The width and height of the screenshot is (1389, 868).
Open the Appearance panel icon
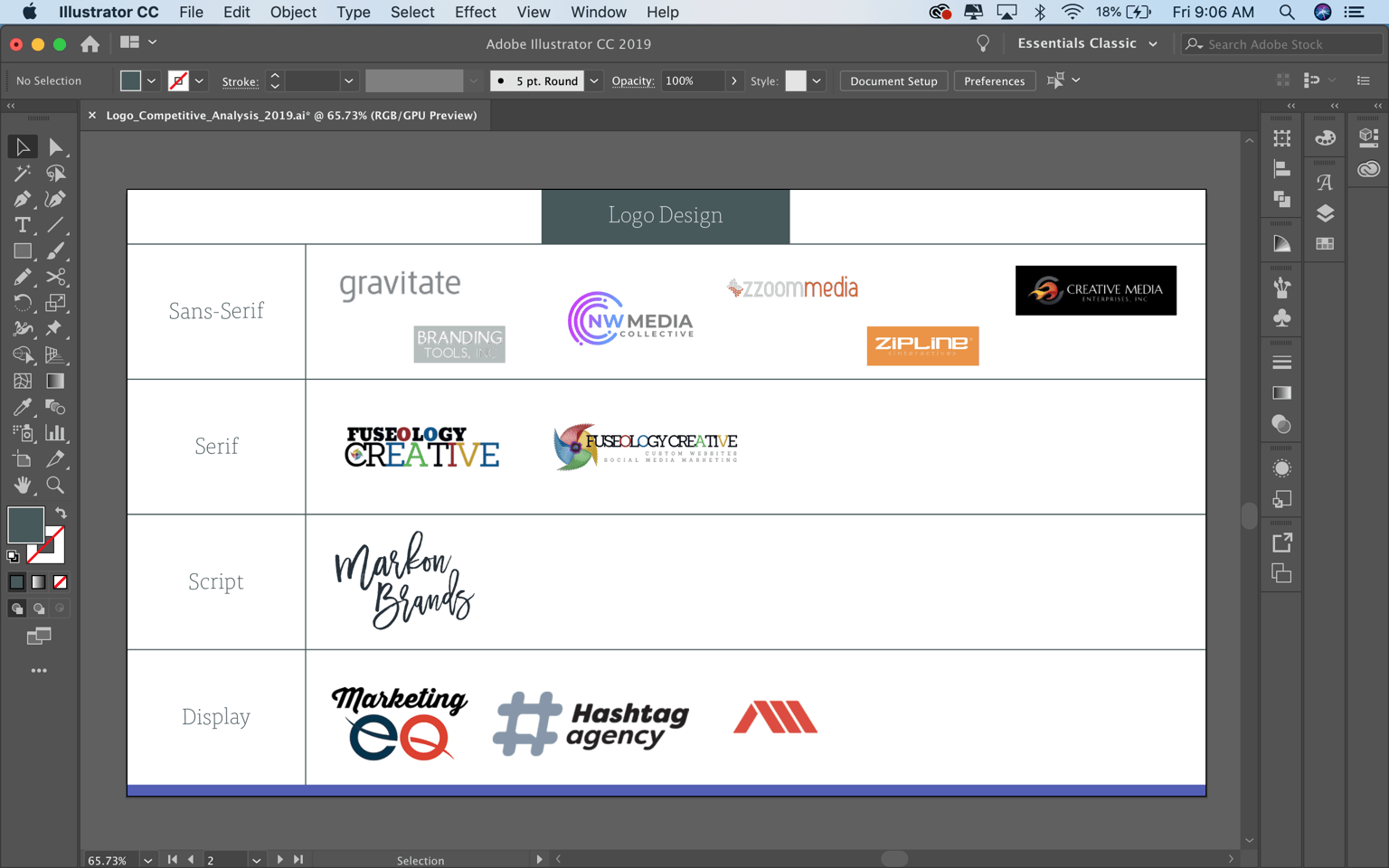[1281, 468]
